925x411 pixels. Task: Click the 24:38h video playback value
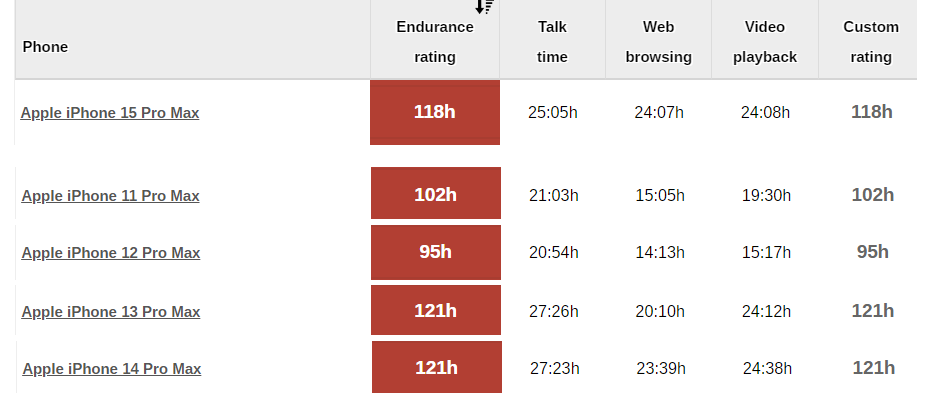click(x=767, y=368)
